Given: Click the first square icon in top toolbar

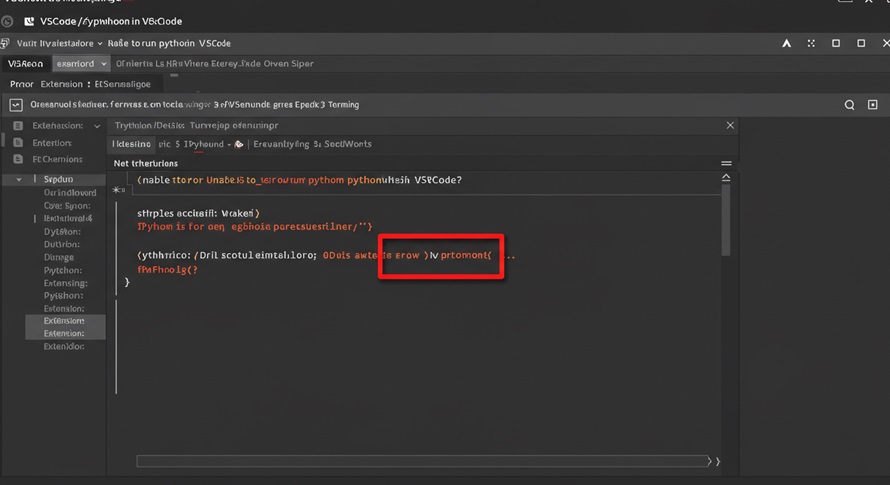Looking at the screenshot, I should point(836,43).
